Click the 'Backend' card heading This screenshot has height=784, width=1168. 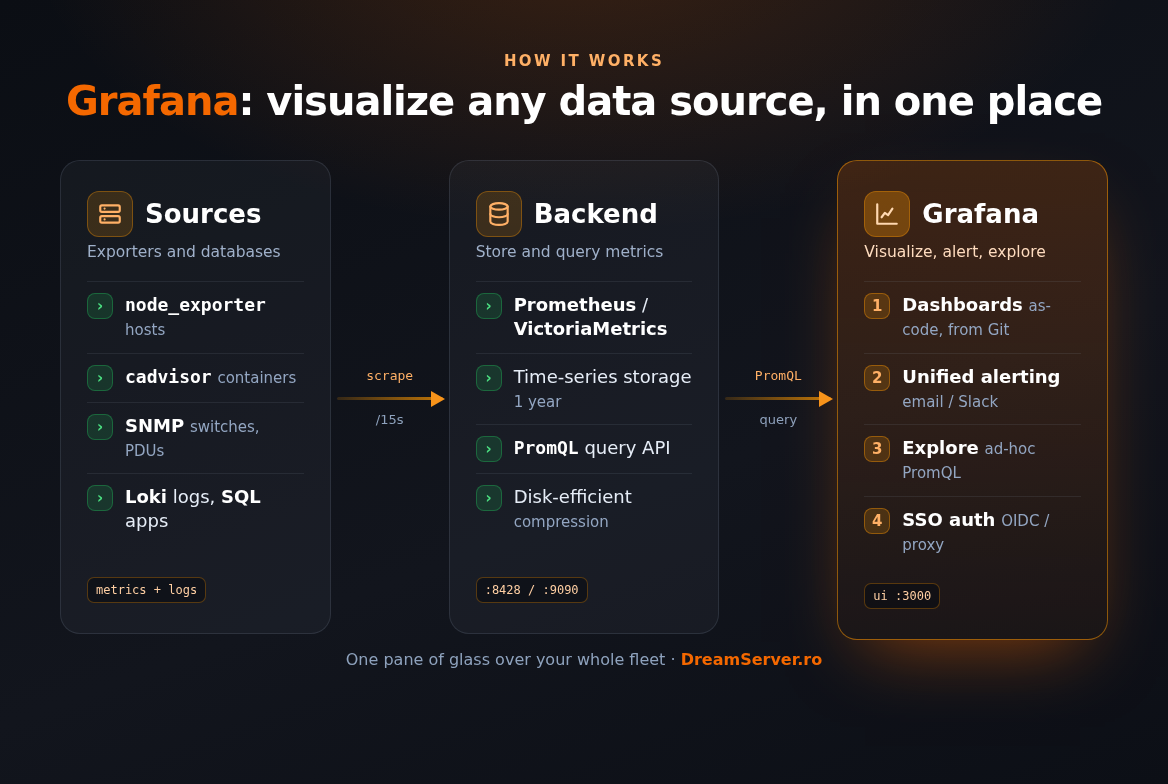pos(596,214)
